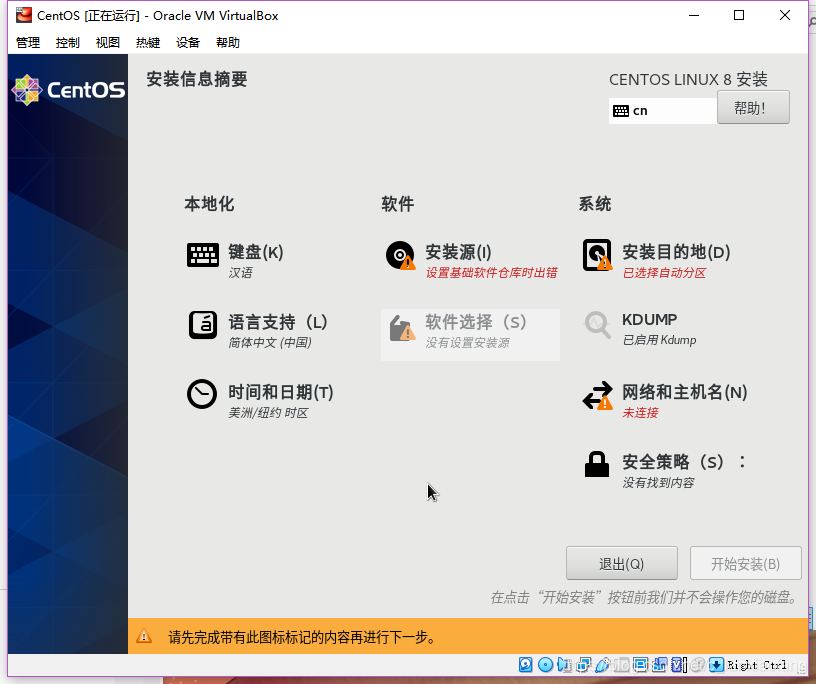Click the optical drive status bar icon
816x684 pixels.
[545, 665]
